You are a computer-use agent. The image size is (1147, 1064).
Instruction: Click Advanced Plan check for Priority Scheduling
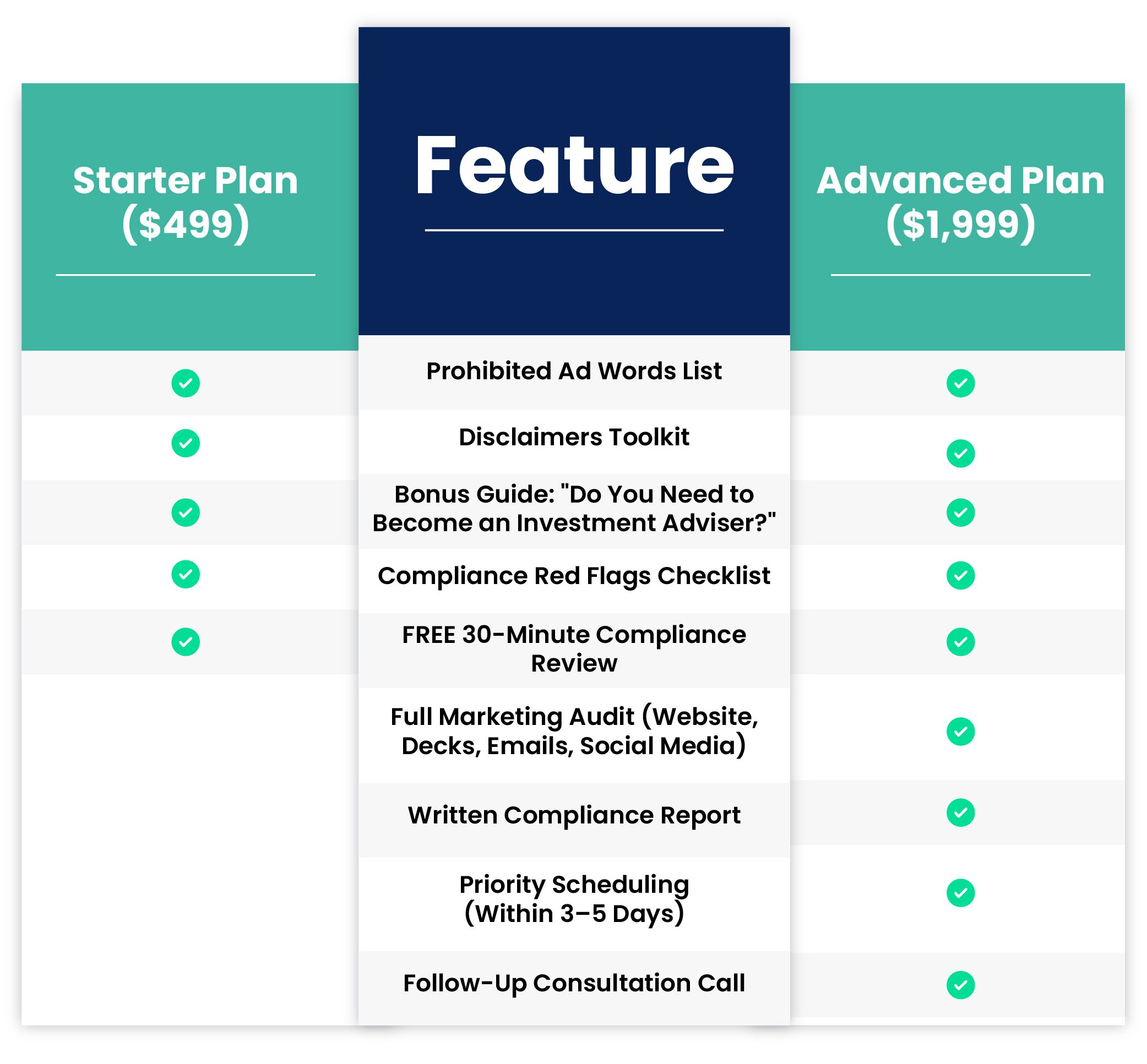click(x=960, y=892)
